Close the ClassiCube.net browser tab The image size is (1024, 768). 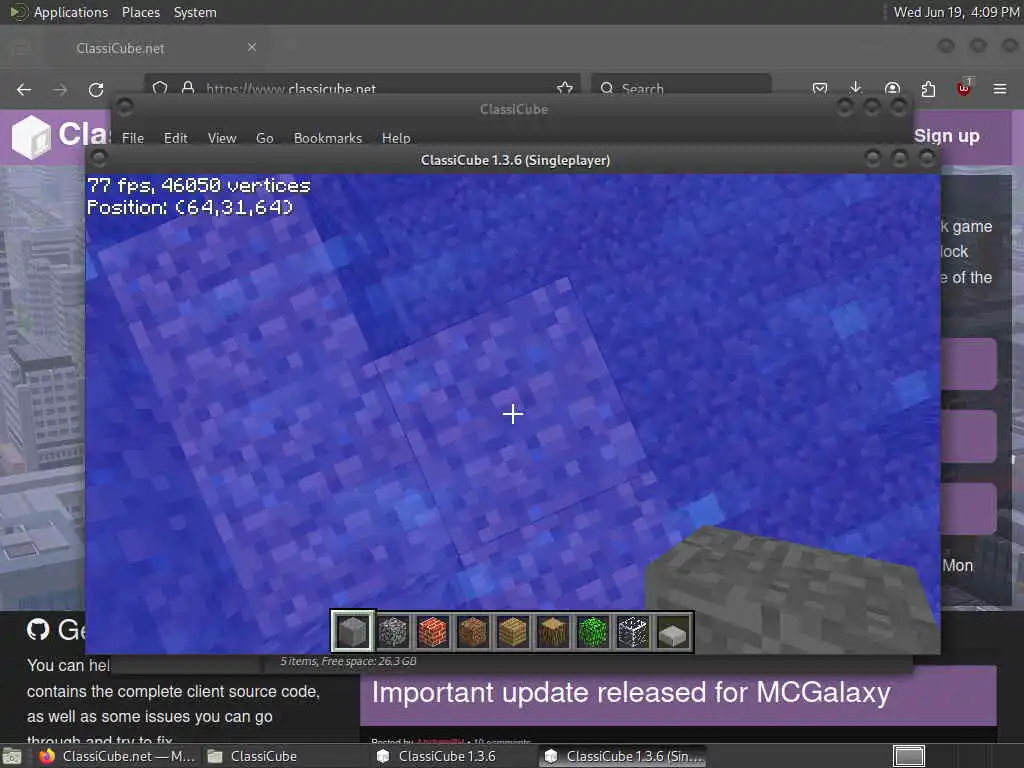pos(252,47)
